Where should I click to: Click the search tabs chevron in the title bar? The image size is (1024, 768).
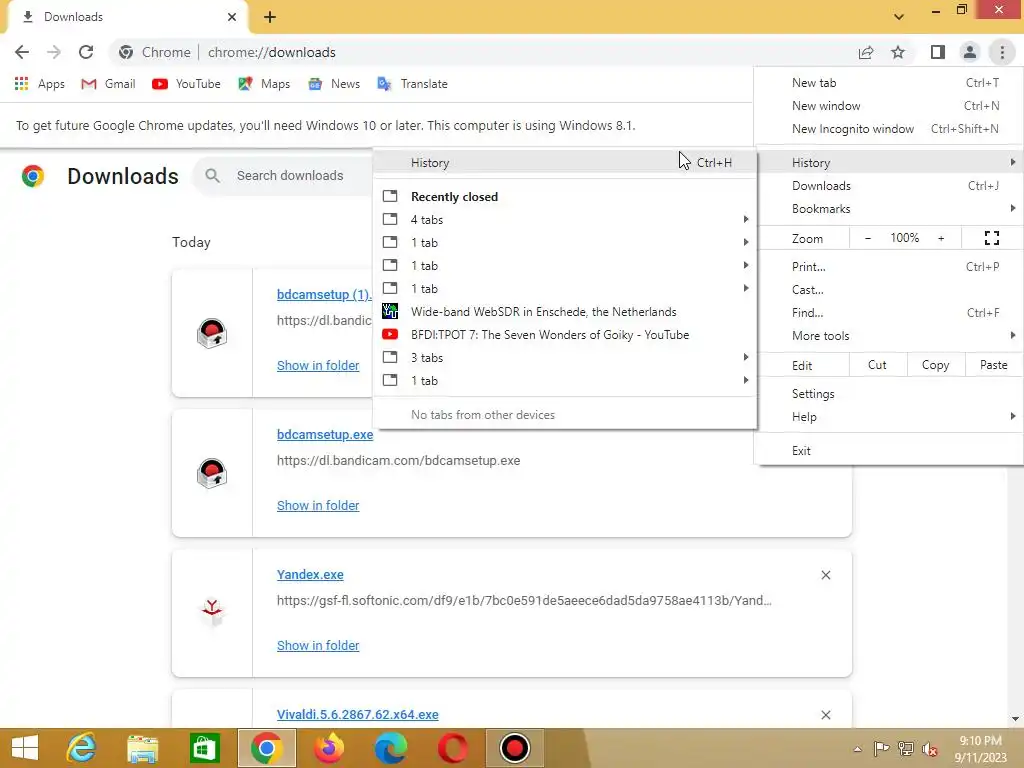[899, 16]
